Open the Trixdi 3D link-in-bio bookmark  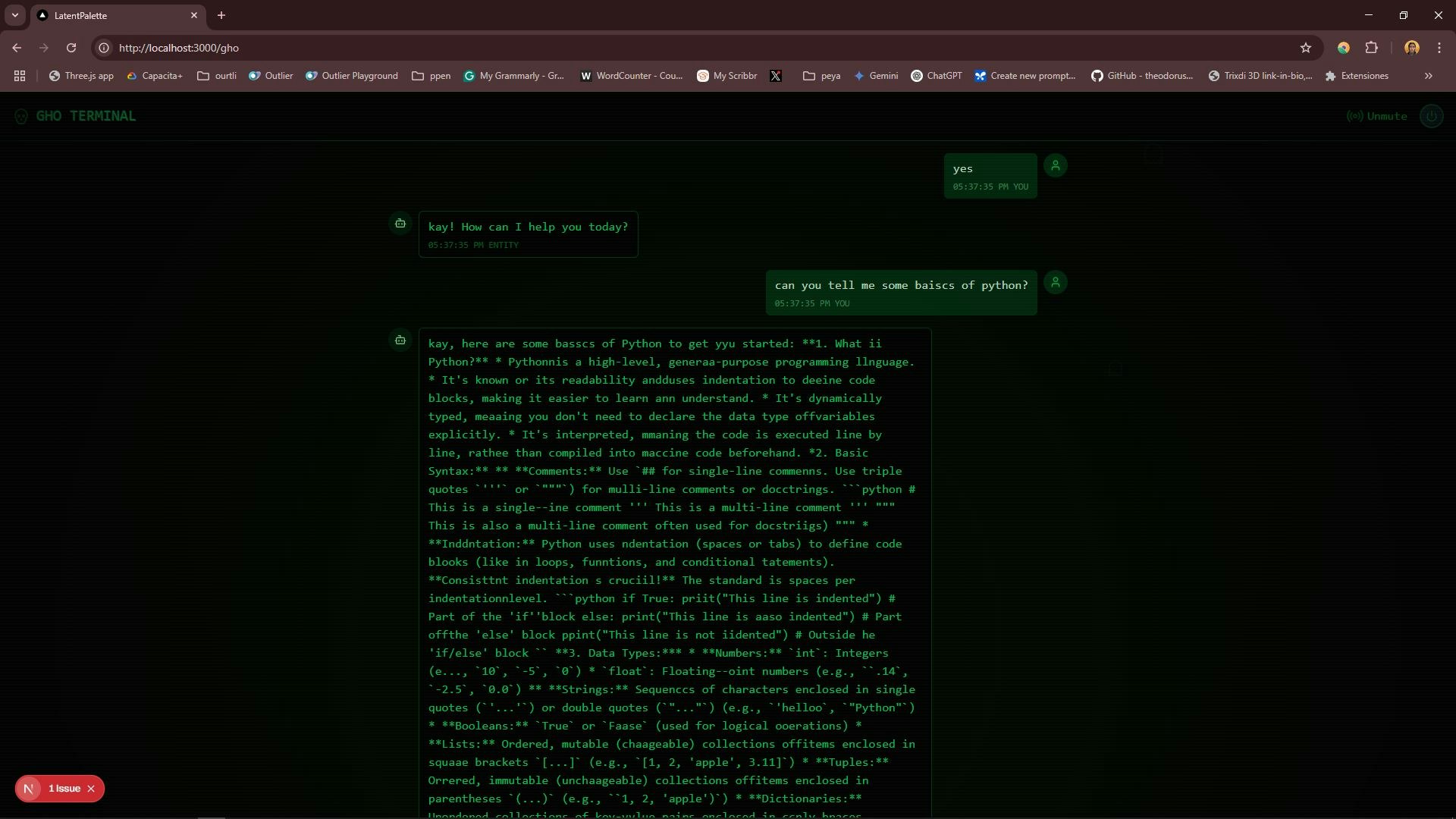coord(1260,76)
